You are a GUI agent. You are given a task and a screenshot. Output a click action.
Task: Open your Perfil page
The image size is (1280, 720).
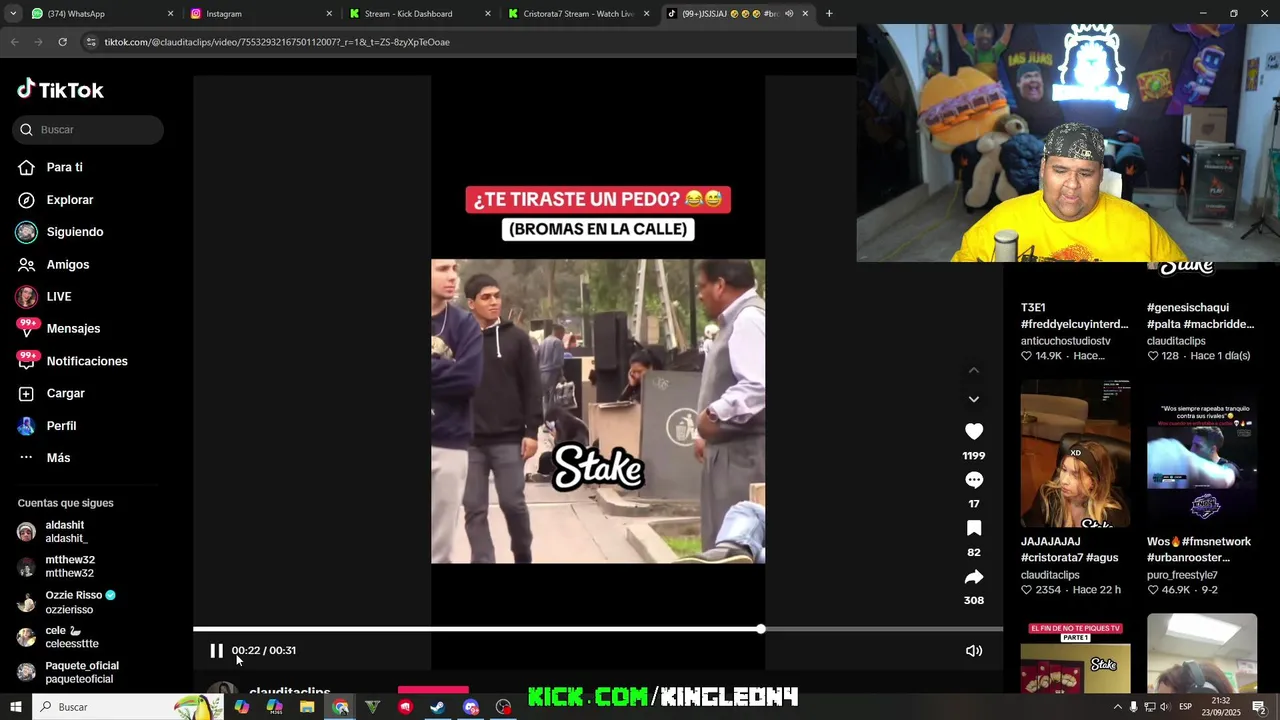[61, 426]
